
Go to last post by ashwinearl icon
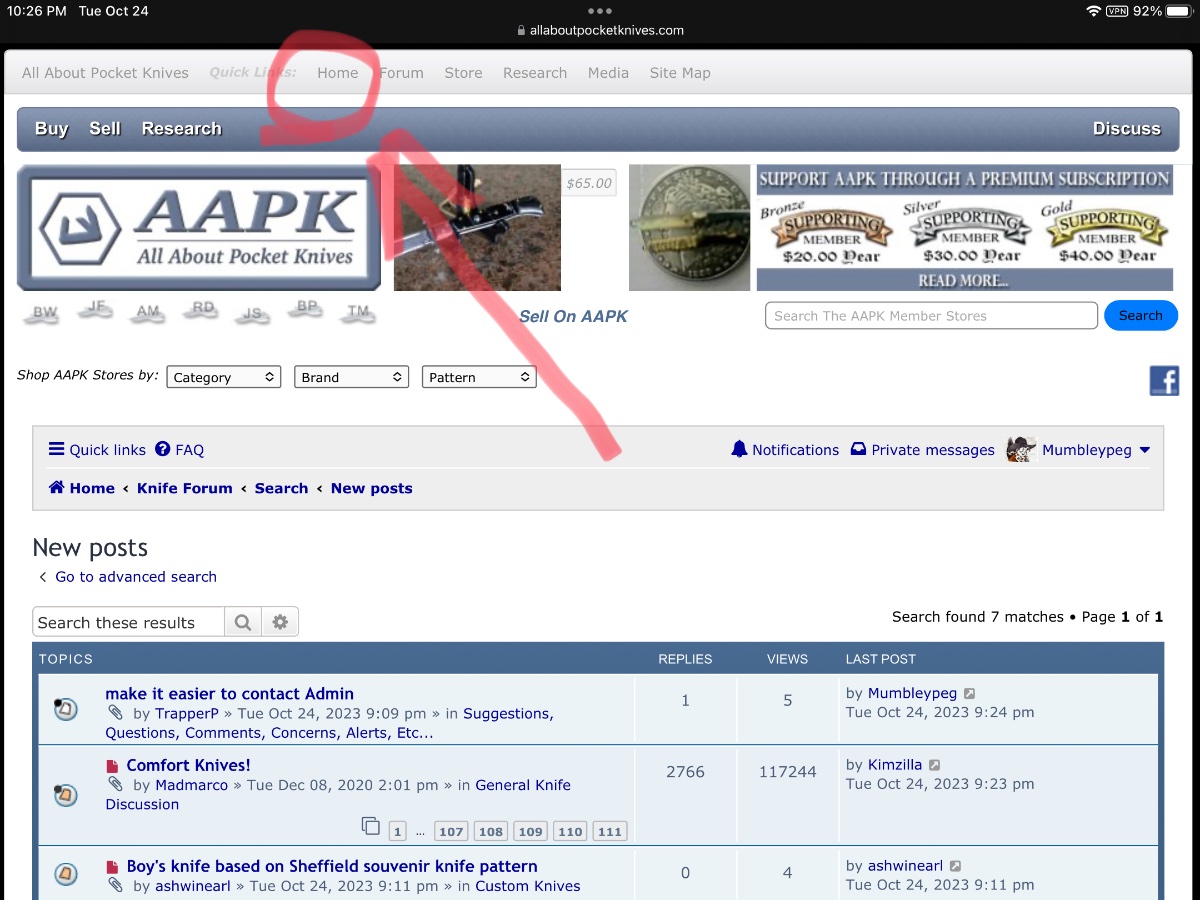pyautogui.click(x=955, y=867)
